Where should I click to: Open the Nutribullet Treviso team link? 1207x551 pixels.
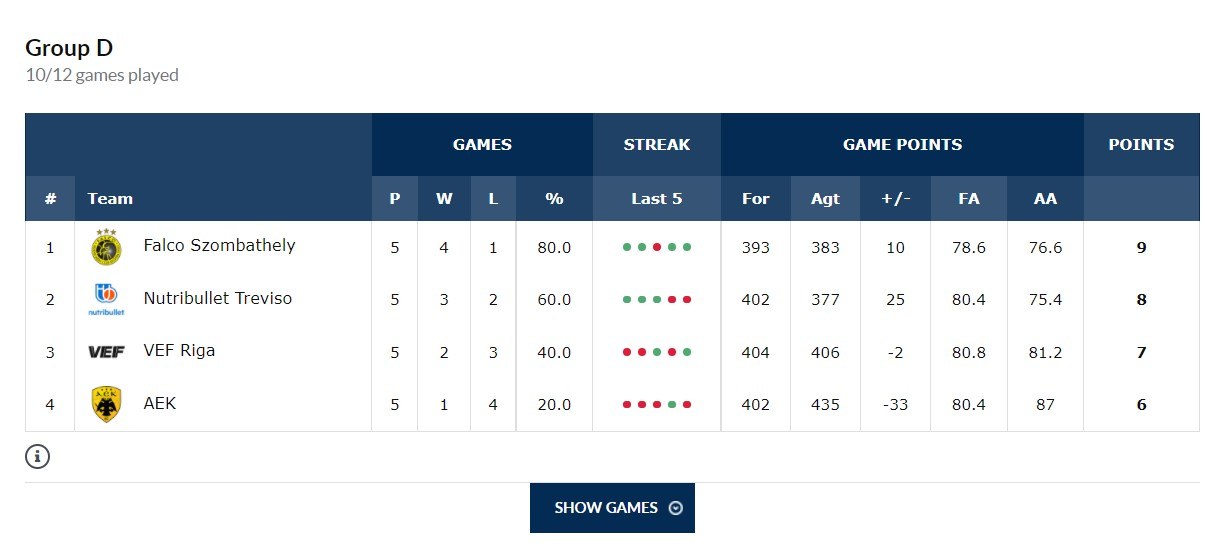coord(218,298)
